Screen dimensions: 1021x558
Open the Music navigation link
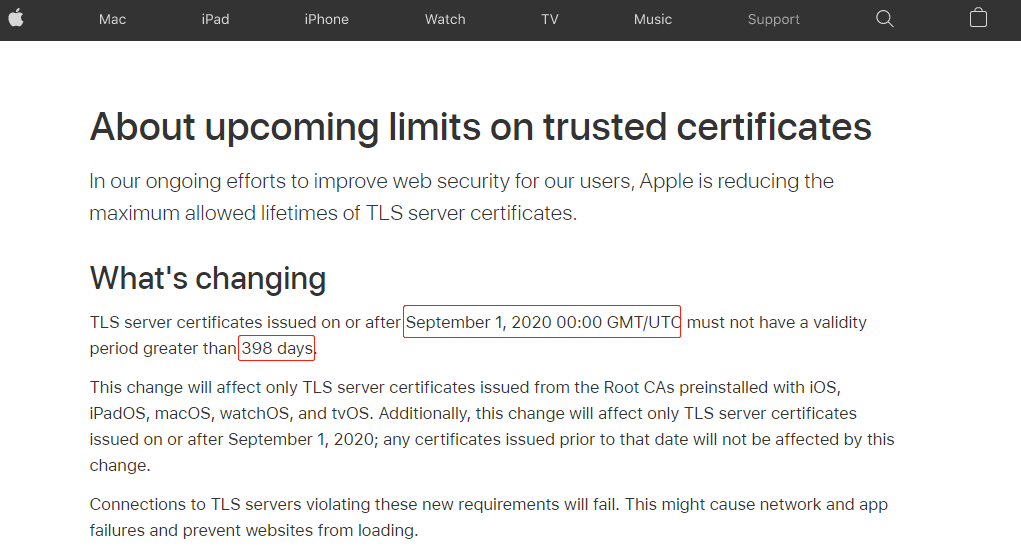[x=653, y=19]
